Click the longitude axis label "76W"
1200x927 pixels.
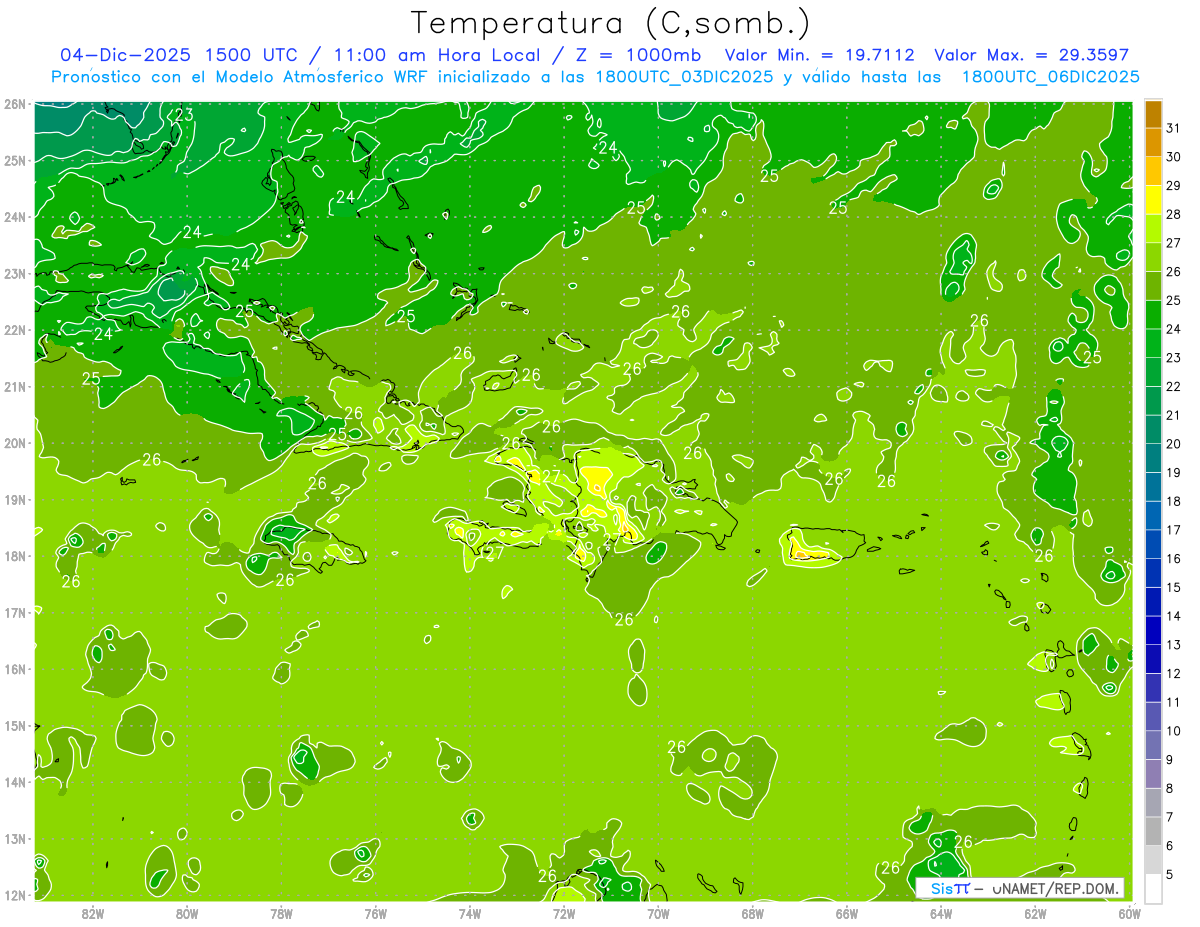375,913
